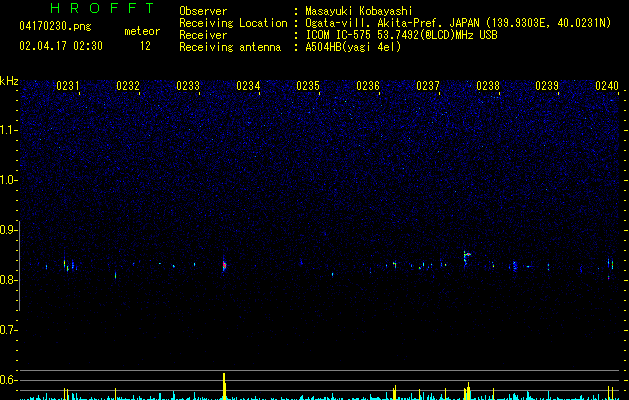The height and width of the screenshot is (400, 629).
Task: Click the Observer label
Action: point(203,11)
